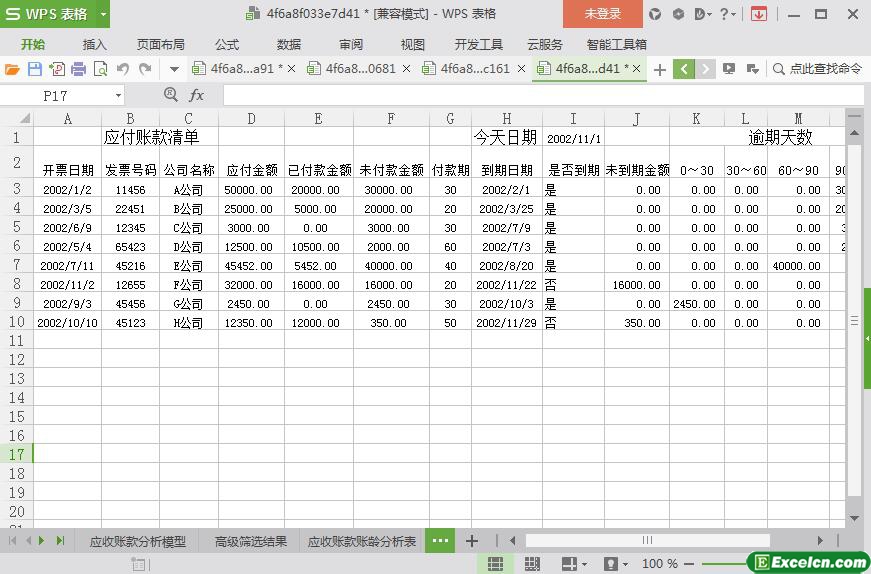The height and width of the screenshot is (574, 871).
Task: Select cell with value 40000.00 in 60~90 column
Action: coord(798,266)
